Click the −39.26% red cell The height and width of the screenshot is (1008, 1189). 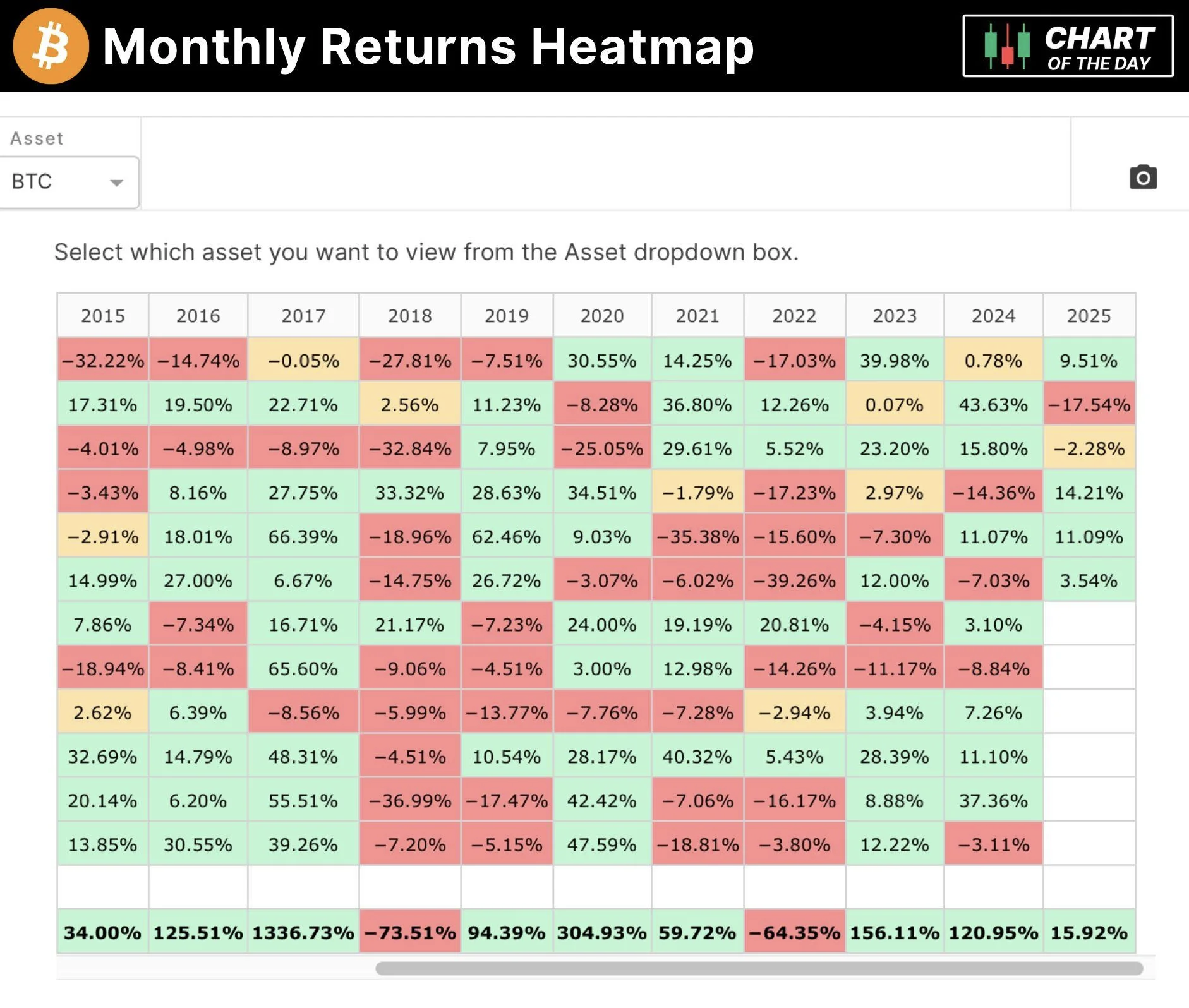point(794,580)
